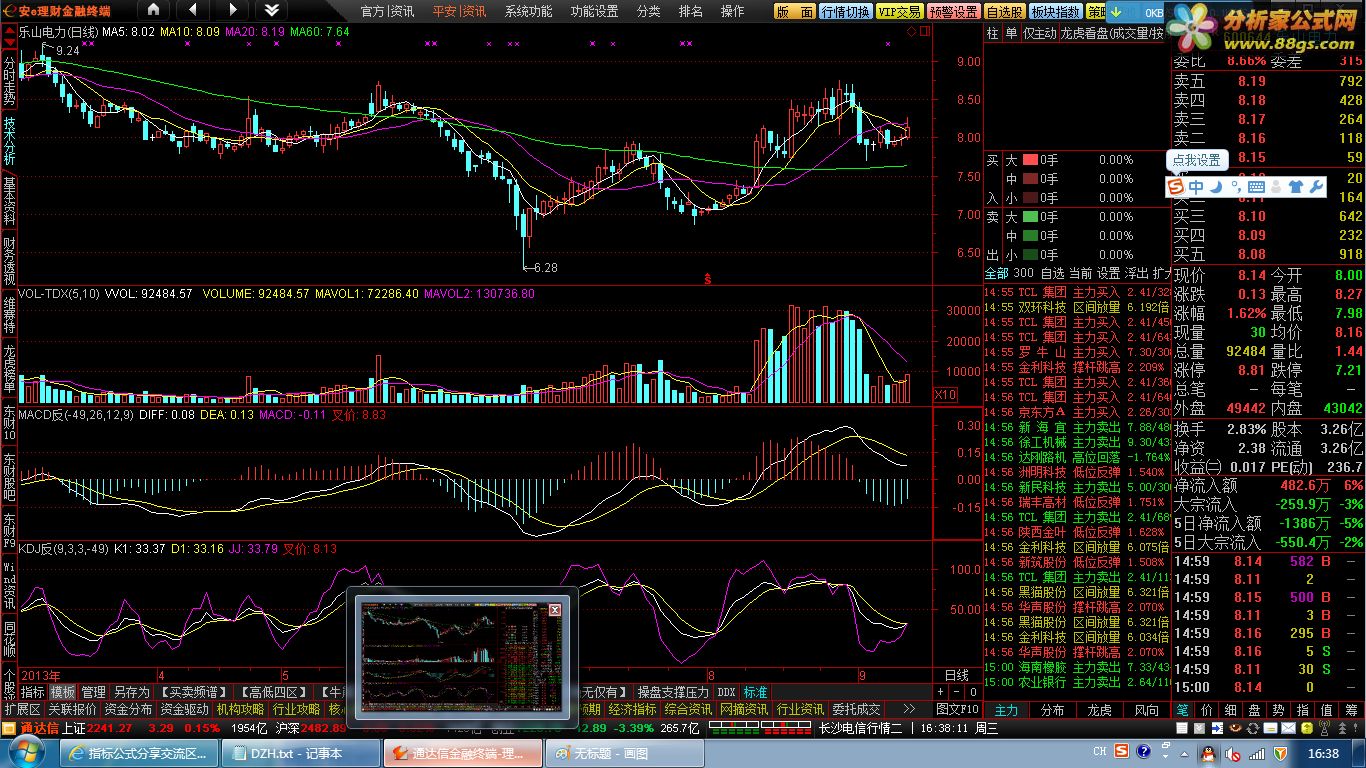Click the red 买入 大 order color swatch
1366x768 pixels.
pos(1030,160)
